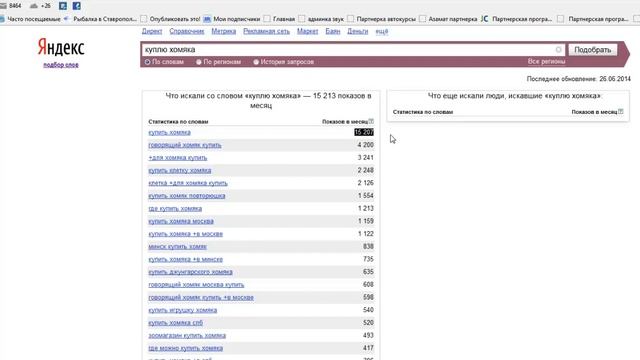Open bookmark админка звук
This screenshot has width=640, height=360.
pos(321,19)
